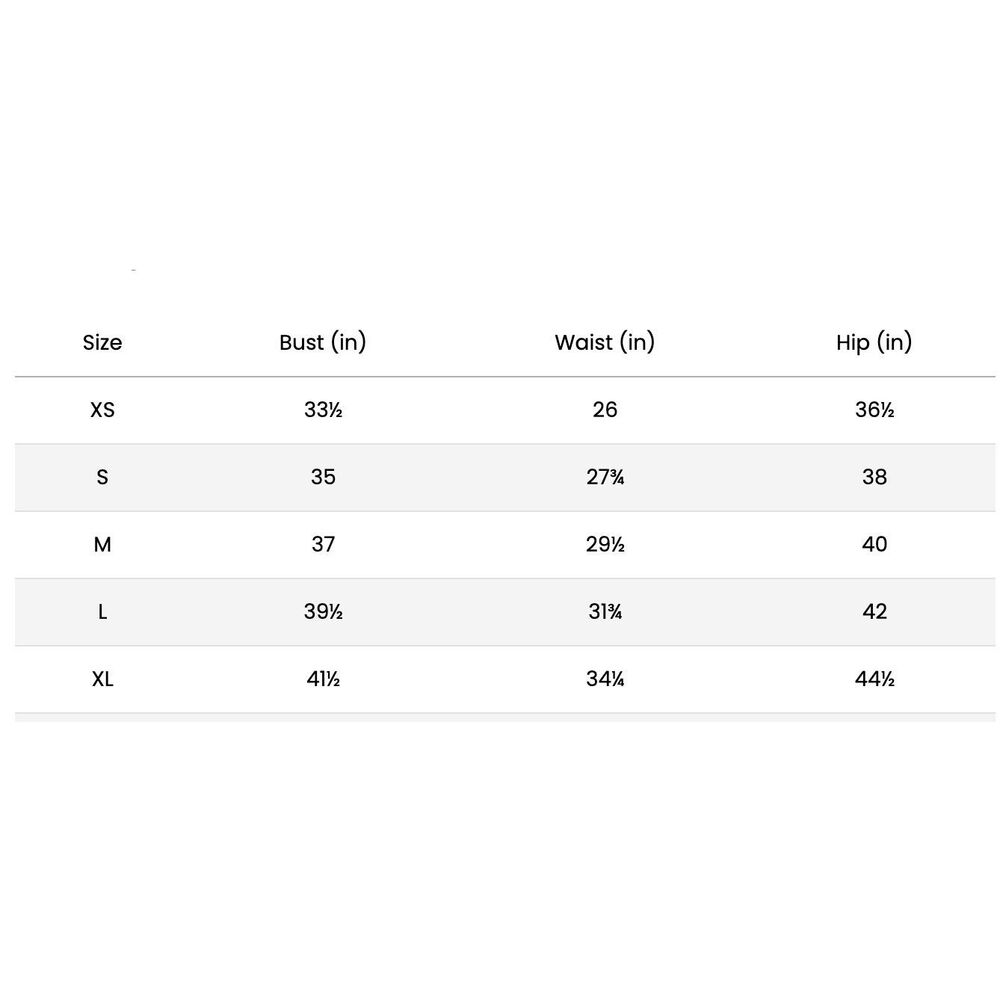Screen dimensions: 1000x1000
Task: Click the XL hip value 44½
Action: pyautogui.click(x=874, y=679)
